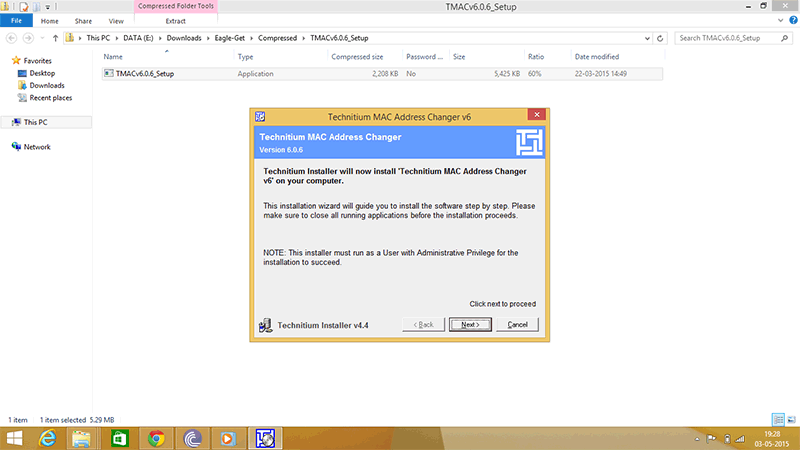
Task: Open the View ribbon tab
Action: click(x=116, y=20)
